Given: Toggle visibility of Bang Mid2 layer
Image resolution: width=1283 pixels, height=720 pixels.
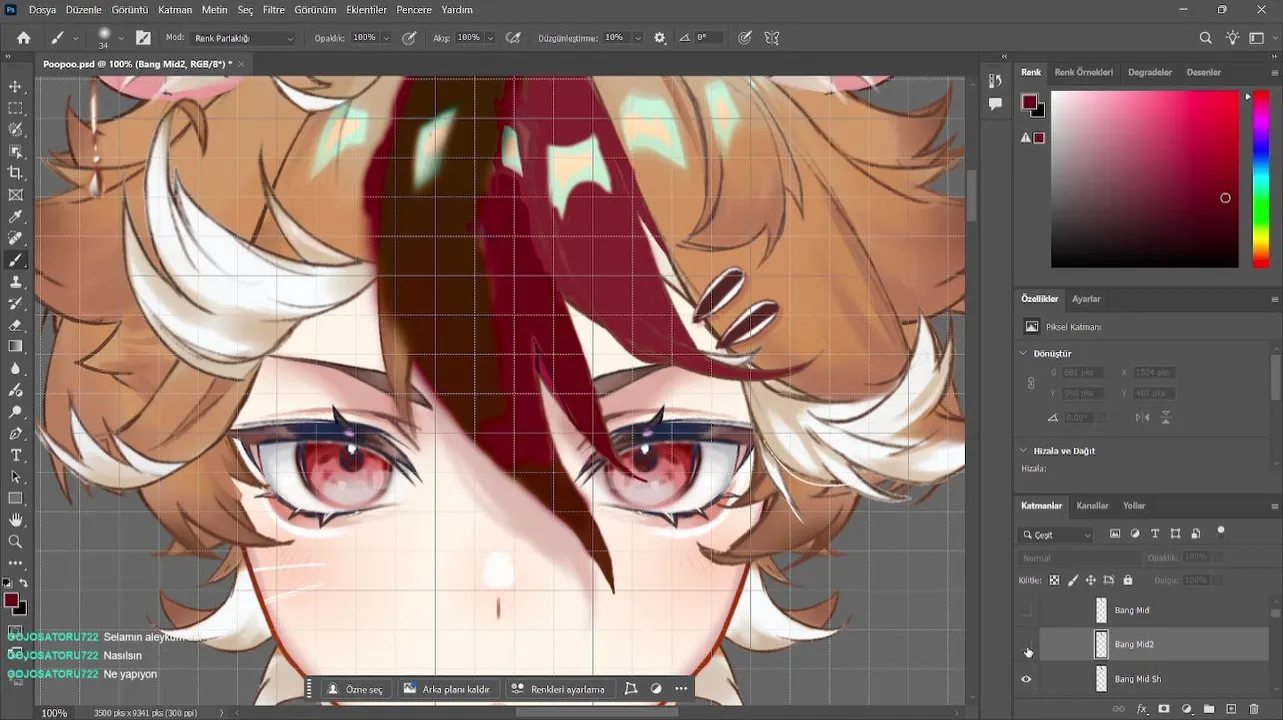Looking at the screenshot, I should click(1026, 645).
